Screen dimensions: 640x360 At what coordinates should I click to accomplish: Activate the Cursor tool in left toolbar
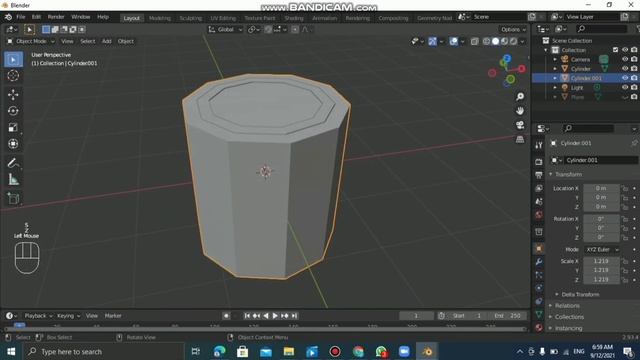[x=13, y=76]
